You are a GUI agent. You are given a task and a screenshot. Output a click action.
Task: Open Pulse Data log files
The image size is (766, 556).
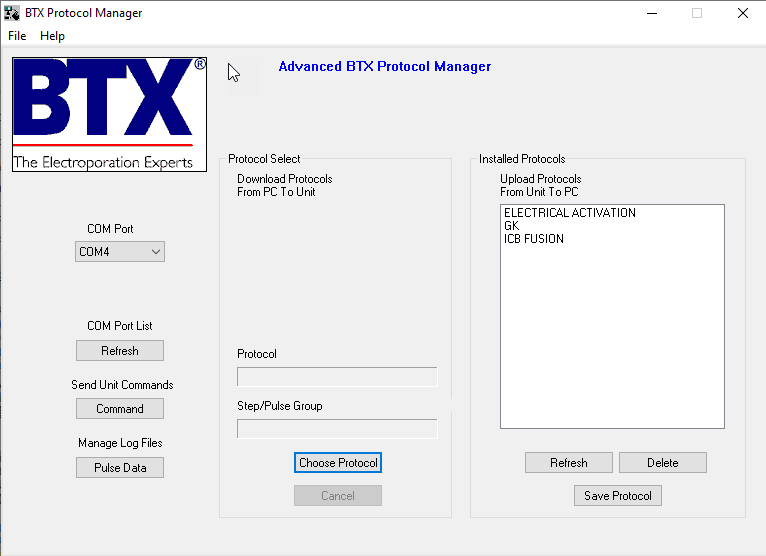pyautogui.click(x=120, y=468)
